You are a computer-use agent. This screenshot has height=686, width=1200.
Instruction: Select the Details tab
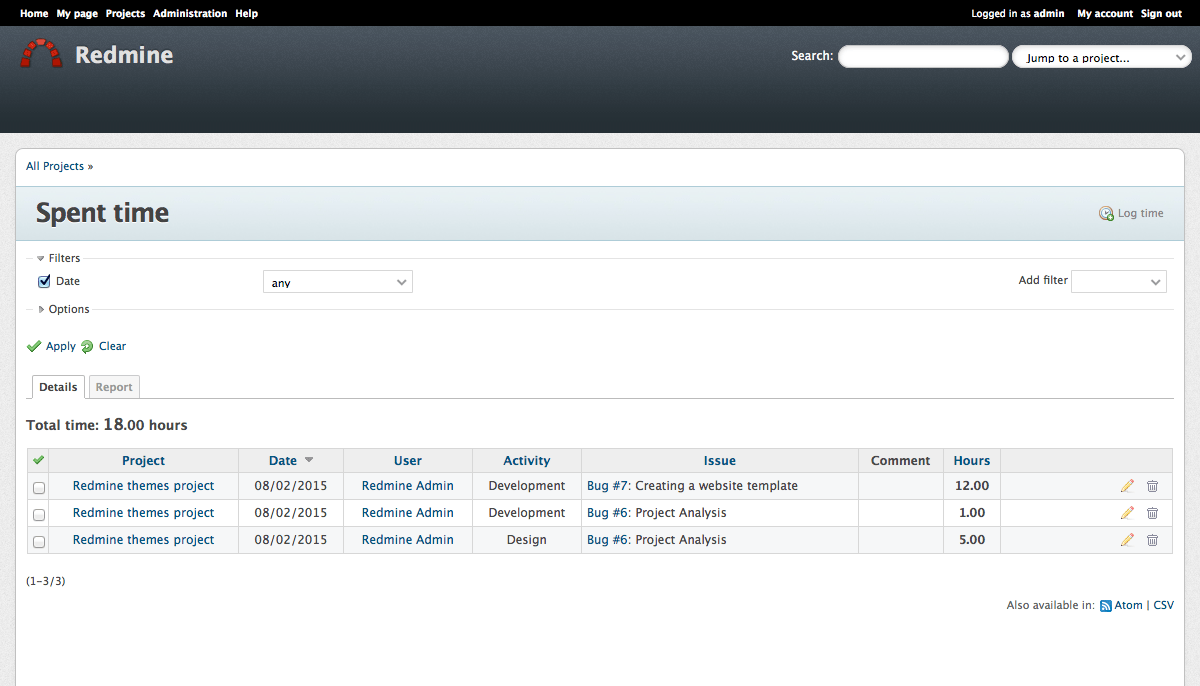(58, 387)
